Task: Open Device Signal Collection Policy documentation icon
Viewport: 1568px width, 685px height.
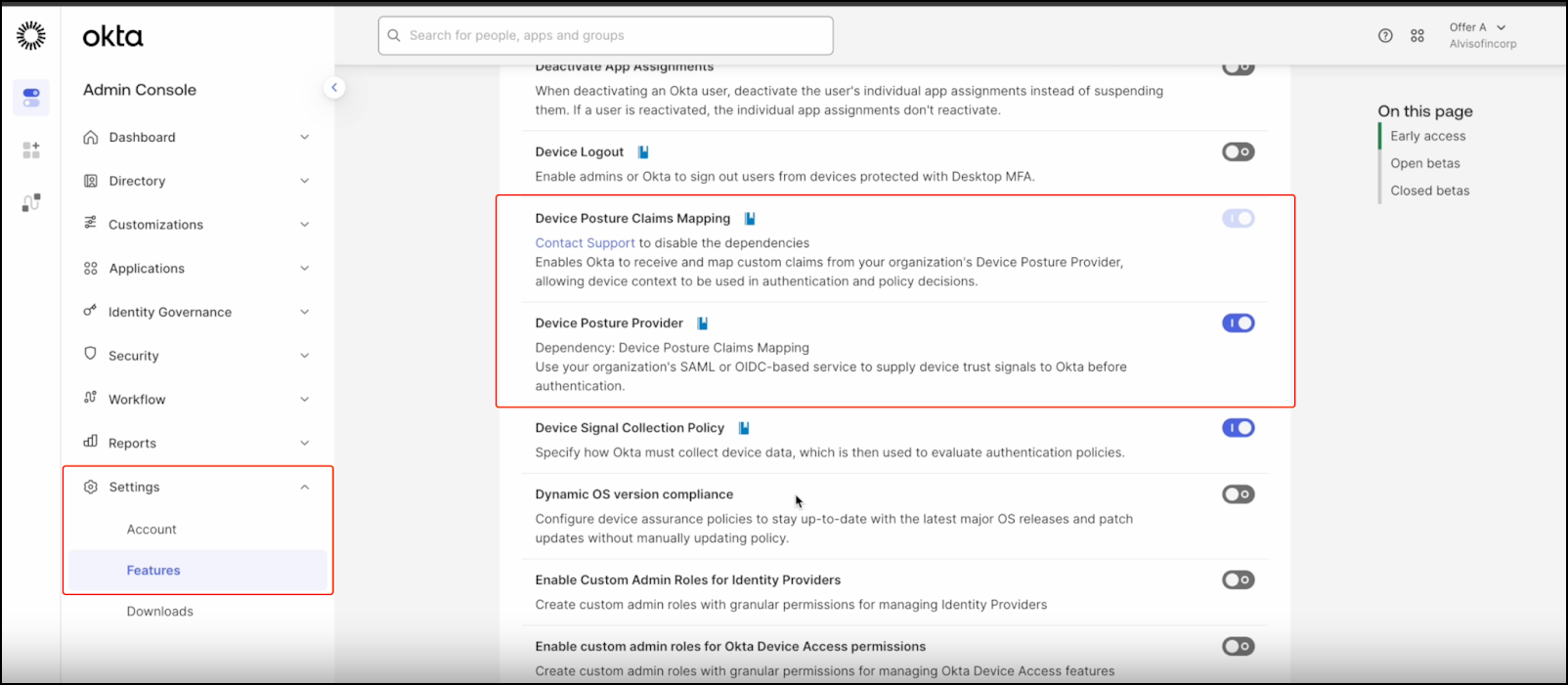Action: (x=744, y=428)
